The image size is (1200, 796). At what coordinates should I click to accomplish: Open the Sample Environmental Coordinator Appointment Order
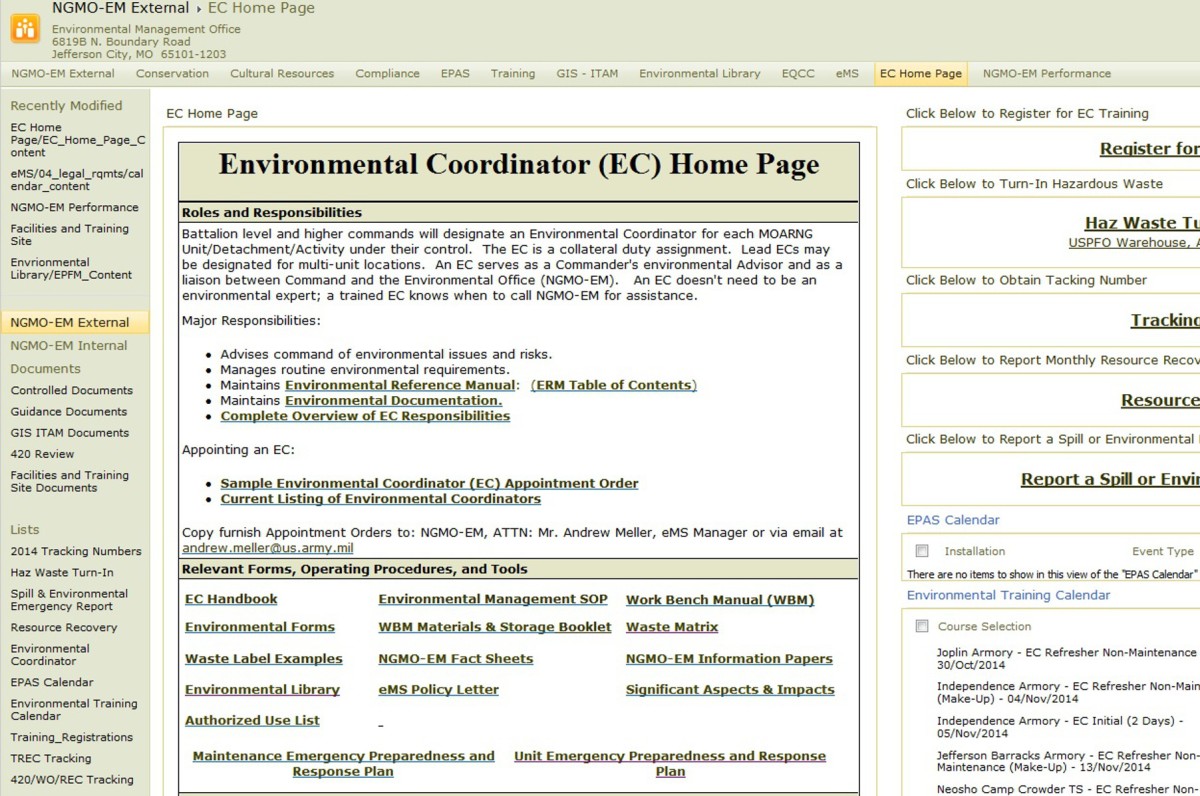tap(428, 482)
